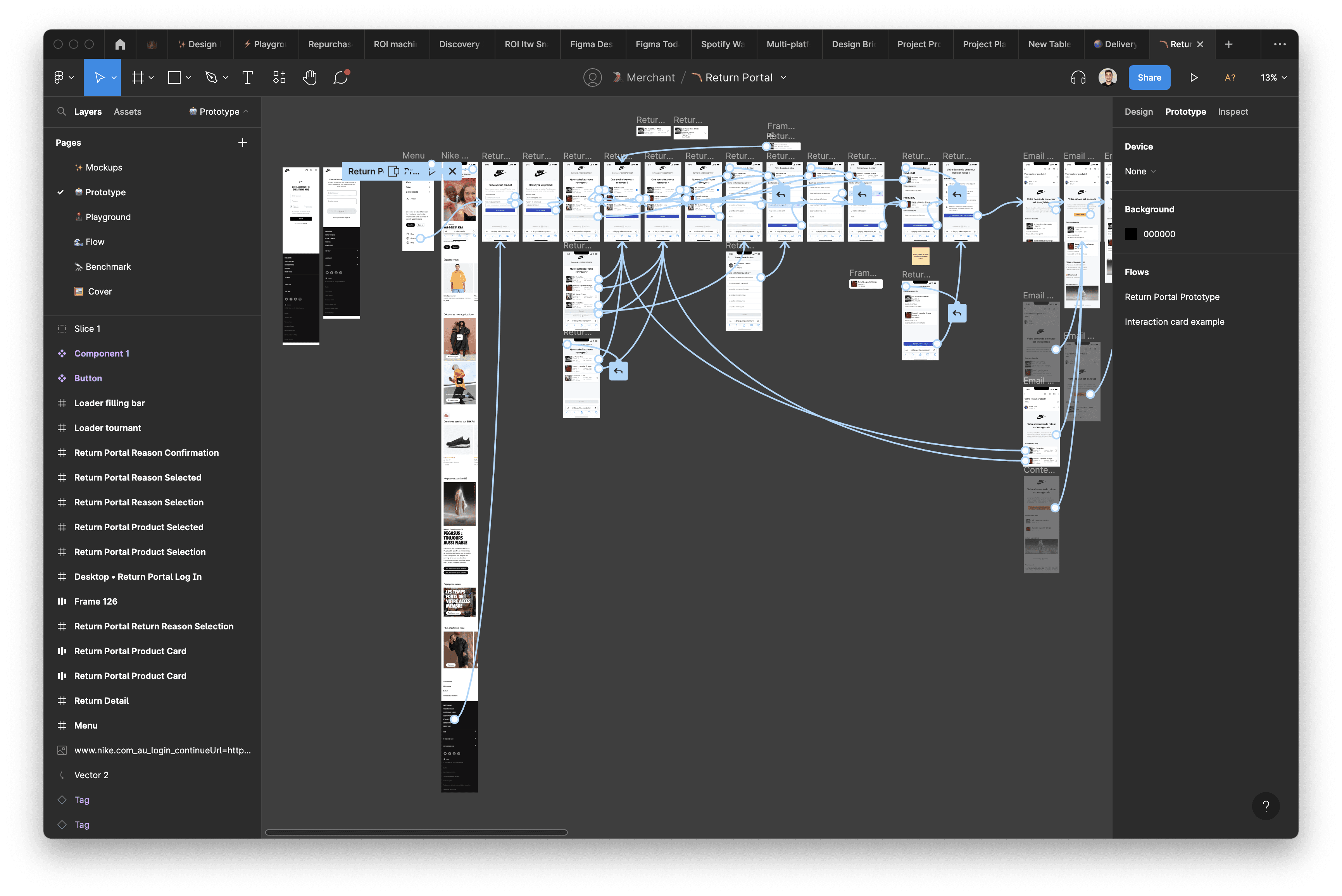Start audio conversation via headphones icon
The image size is (1342, 896).
1078,77
